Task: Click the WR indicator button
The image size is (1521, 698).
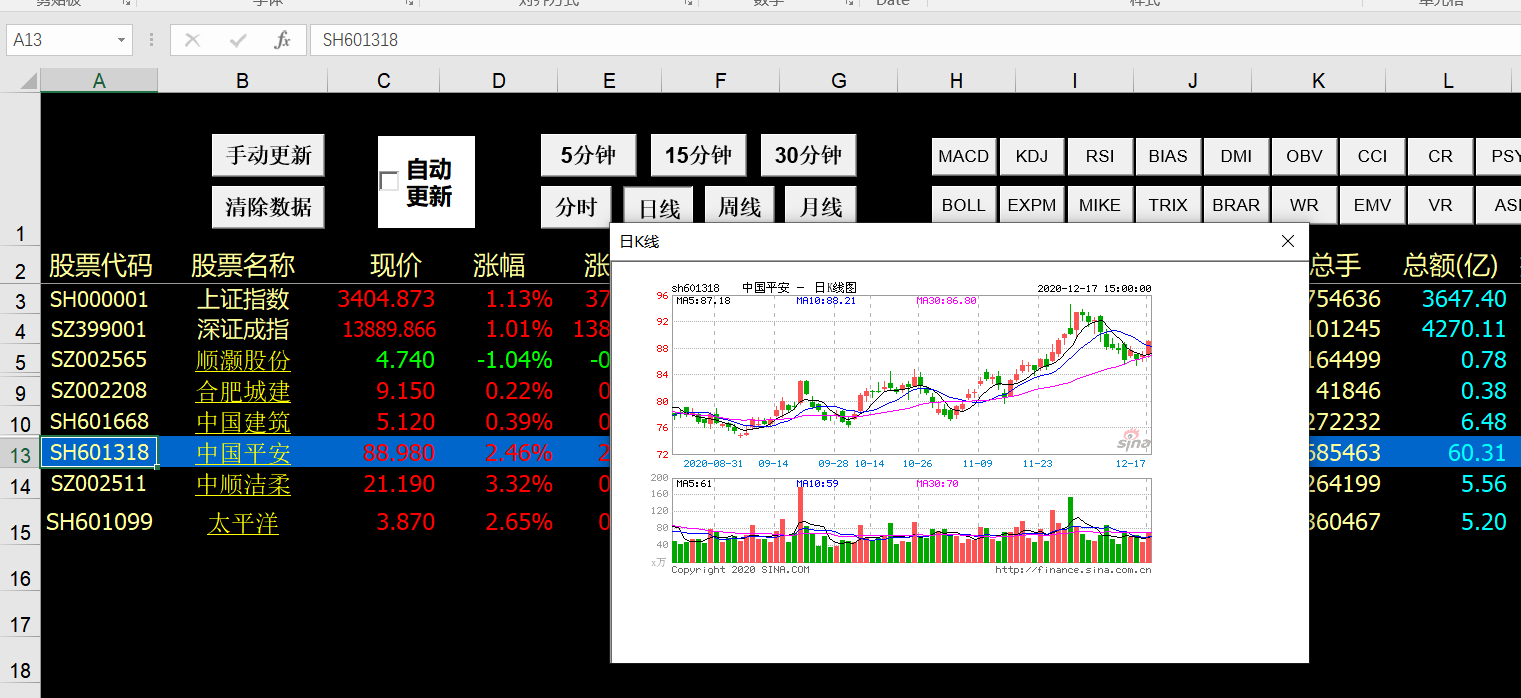Action: (1304, 205)
